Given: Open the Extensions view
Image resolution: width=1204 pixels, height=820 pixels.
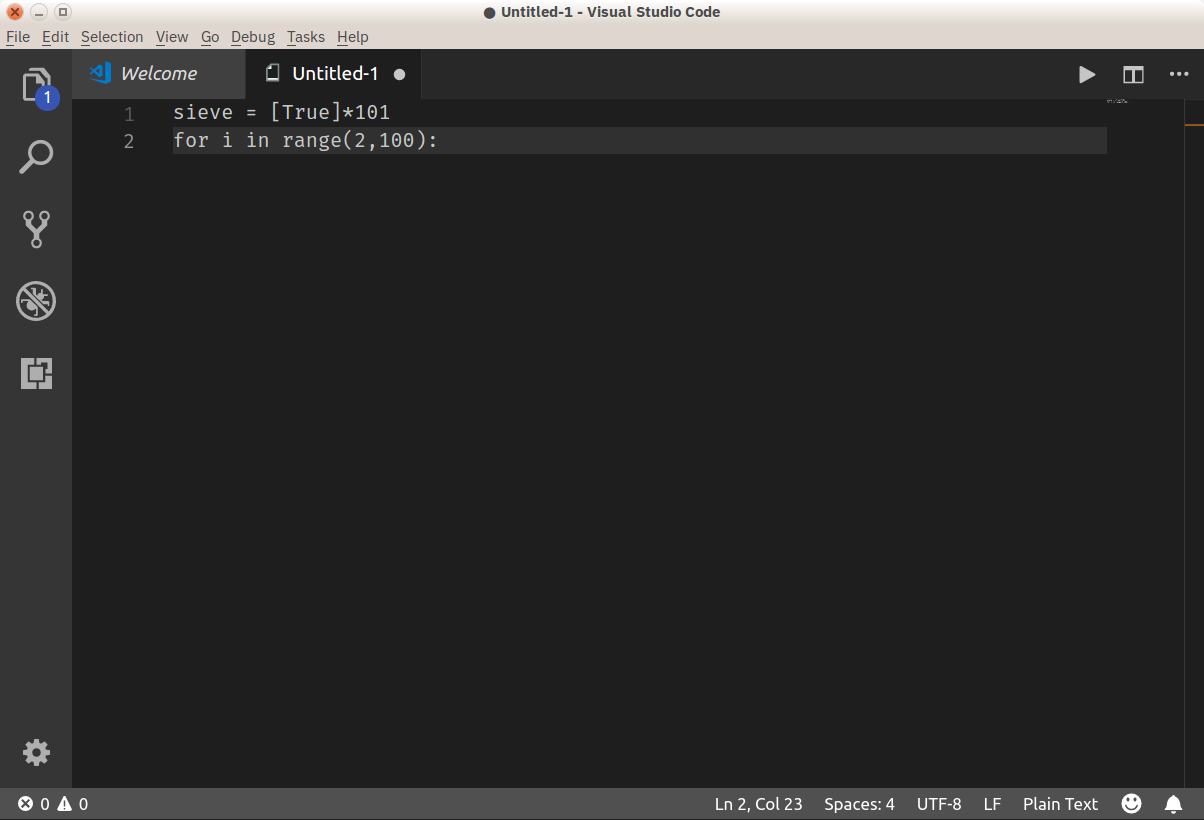Looking at the screenshot, I should tap(37, 373).
